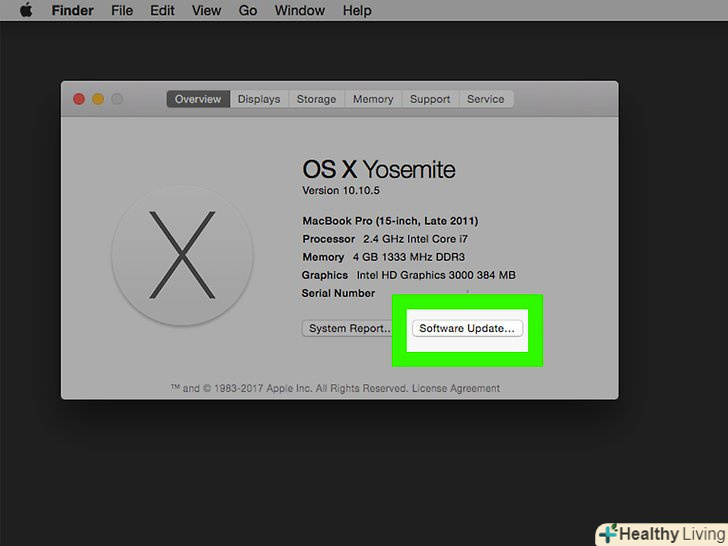Screen dimensions: 728x546
Task: Open the Go menu
Action: [x=248, y=10]
